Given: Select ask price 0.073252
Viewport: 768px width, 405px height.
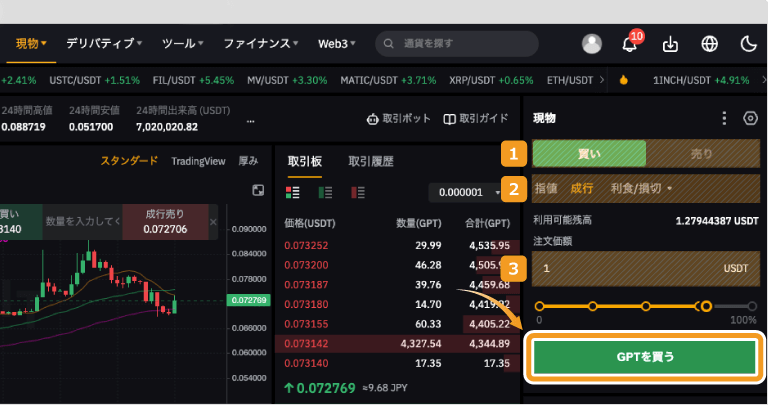Looking at the screenshot, I should click(306, 245).
